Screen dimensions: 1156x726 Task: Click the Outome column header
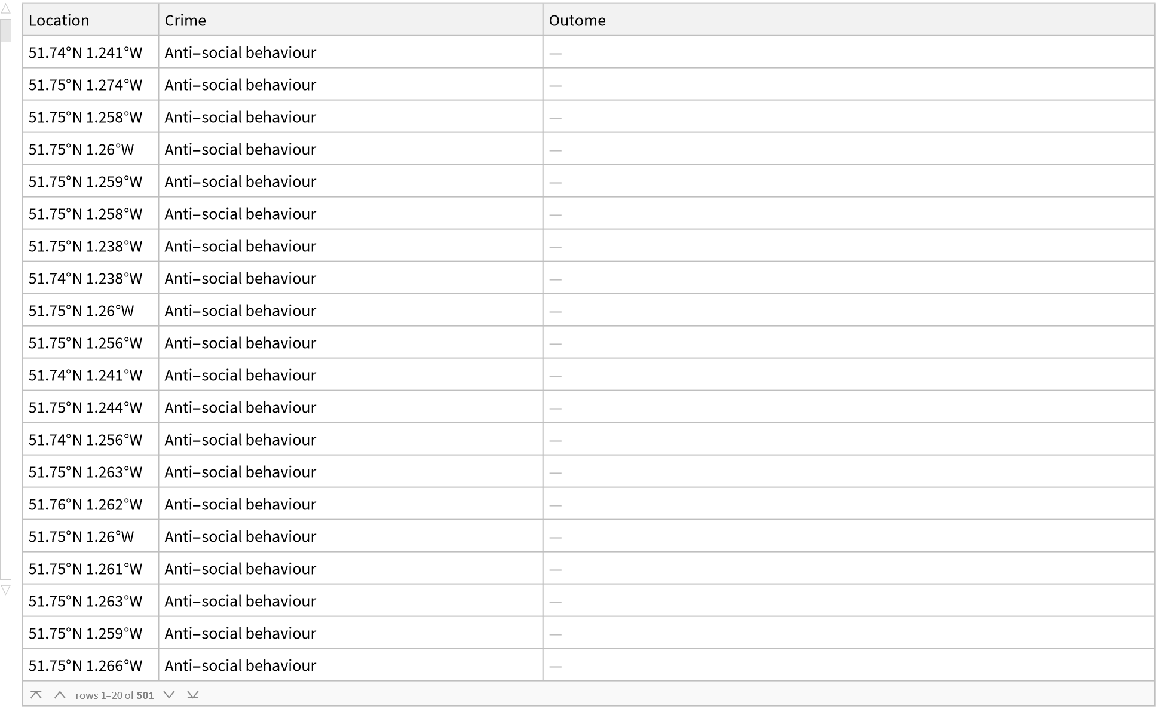(848, 20)
